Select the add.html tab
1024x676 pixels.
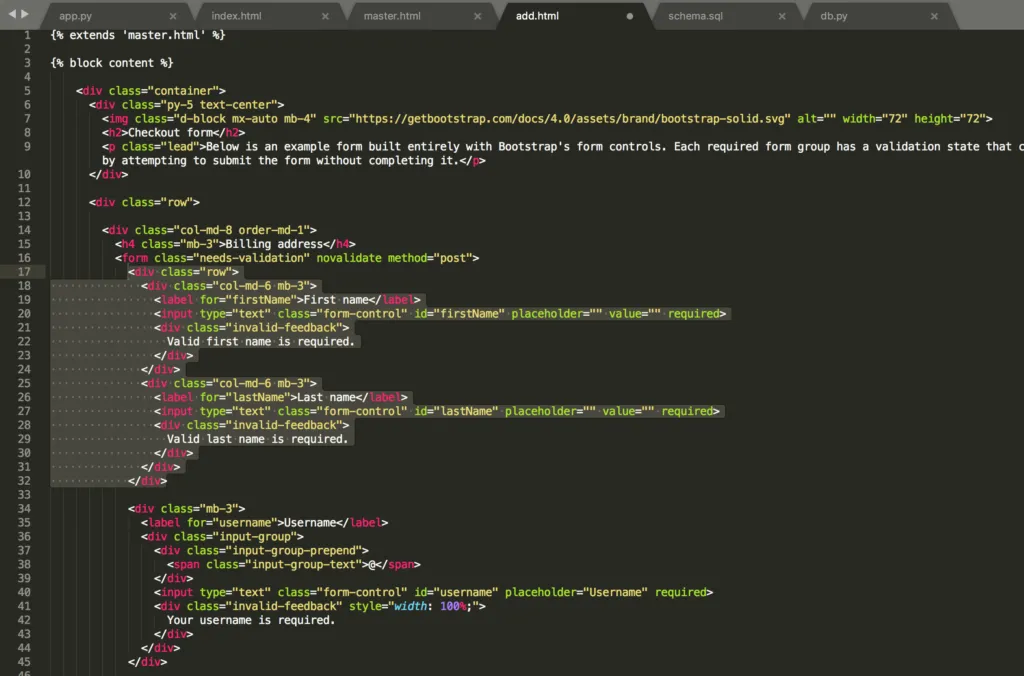tap(537, 16)
